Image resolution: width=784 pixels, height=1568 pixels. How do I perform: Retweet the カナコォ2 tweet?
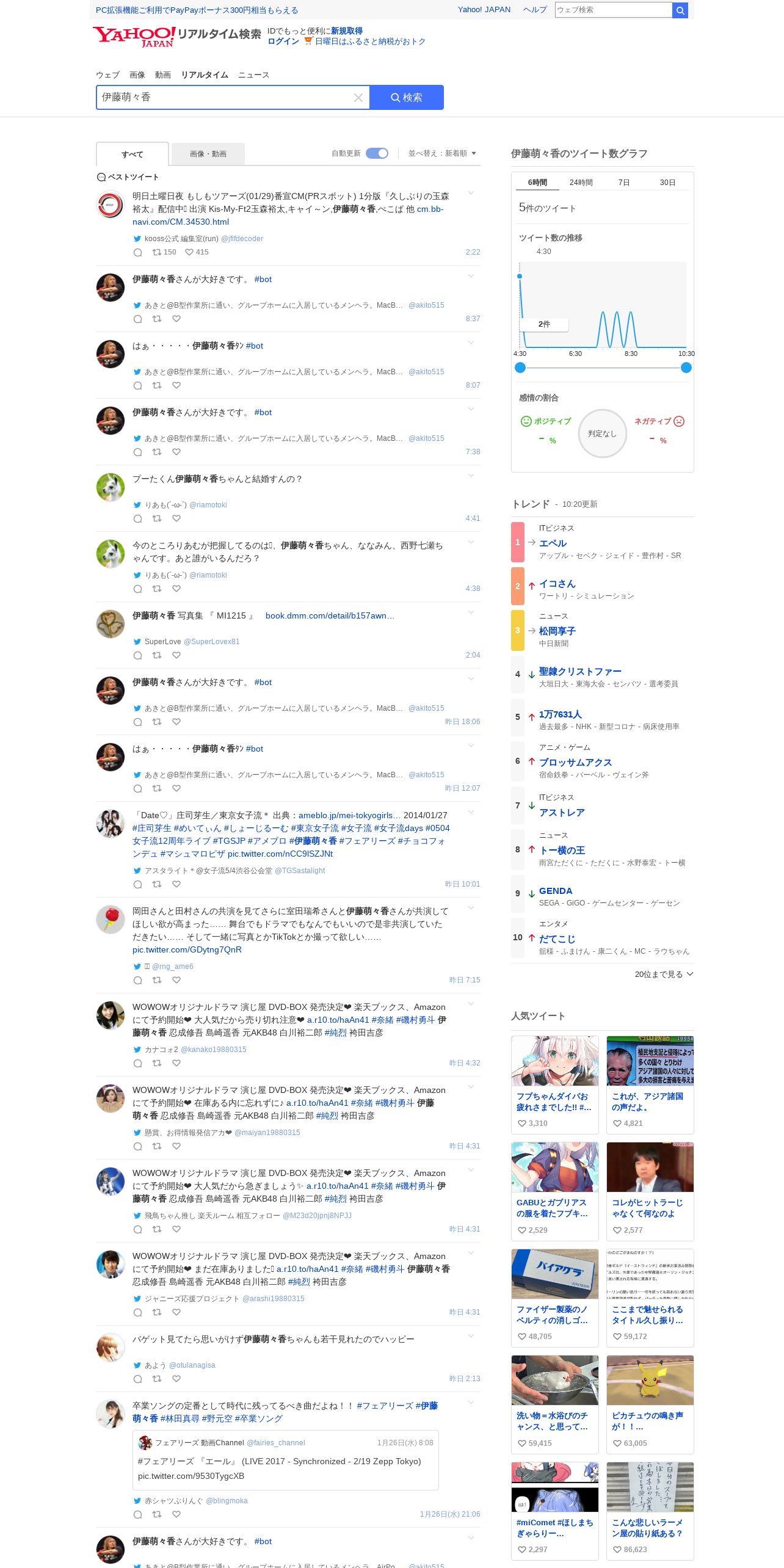click(x=157, y=1063)
